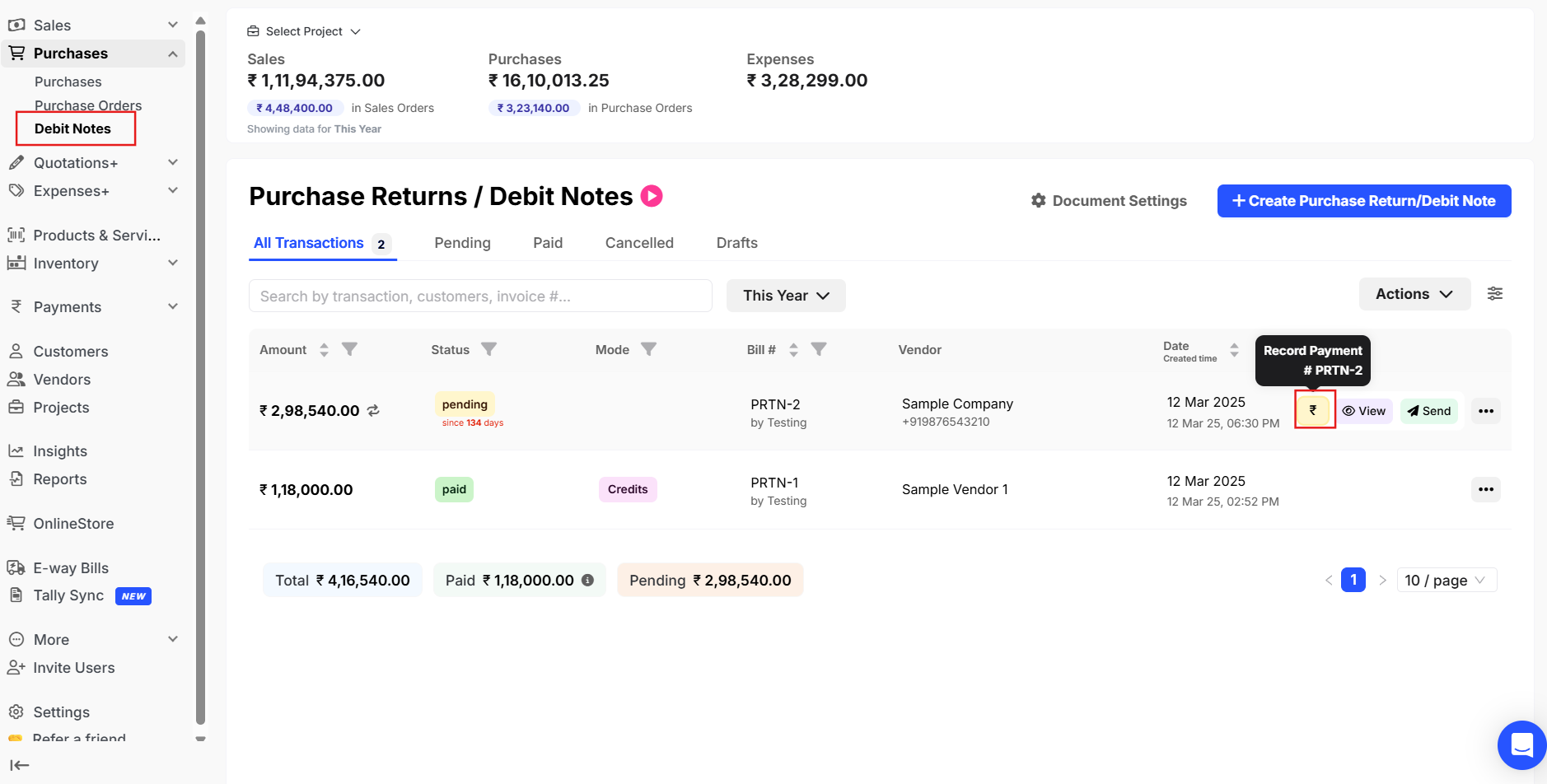This screenshot has height=784, width=1547.
Task: Show info icon next to Paid total
Action: pyautogui.click(x=587, y=580)
